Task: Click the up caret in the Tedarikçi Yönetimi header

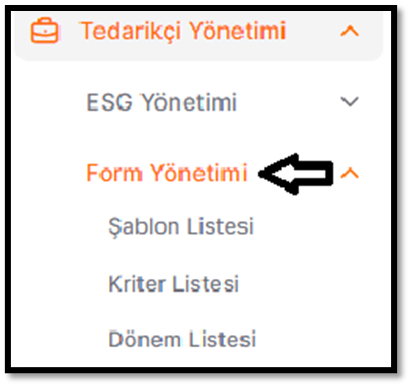Action: tap(349, 31)
